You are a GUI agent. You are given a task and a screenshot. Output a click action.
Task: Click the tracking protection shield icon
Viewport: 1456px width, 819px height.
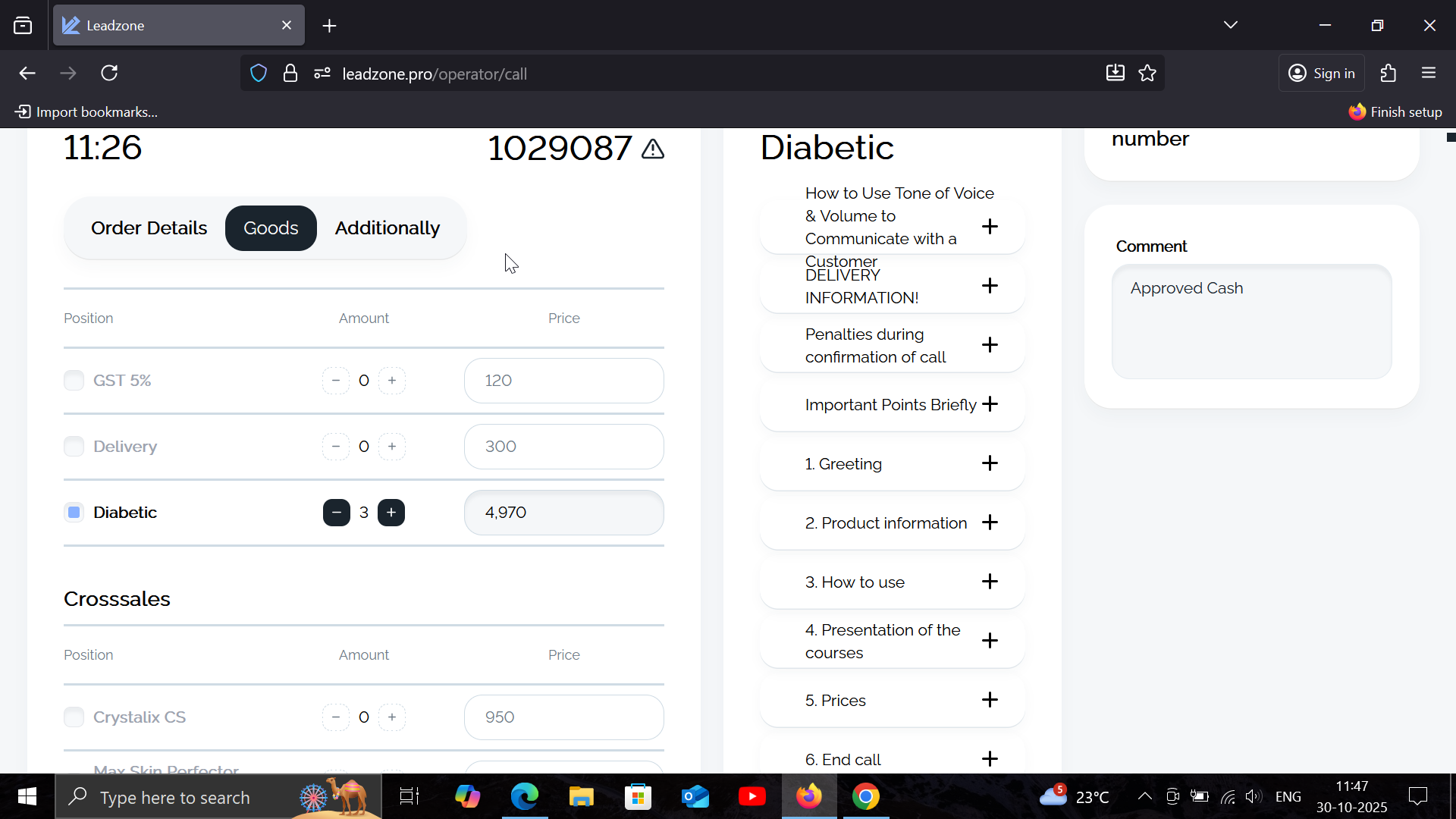click(x=259, y=74)
